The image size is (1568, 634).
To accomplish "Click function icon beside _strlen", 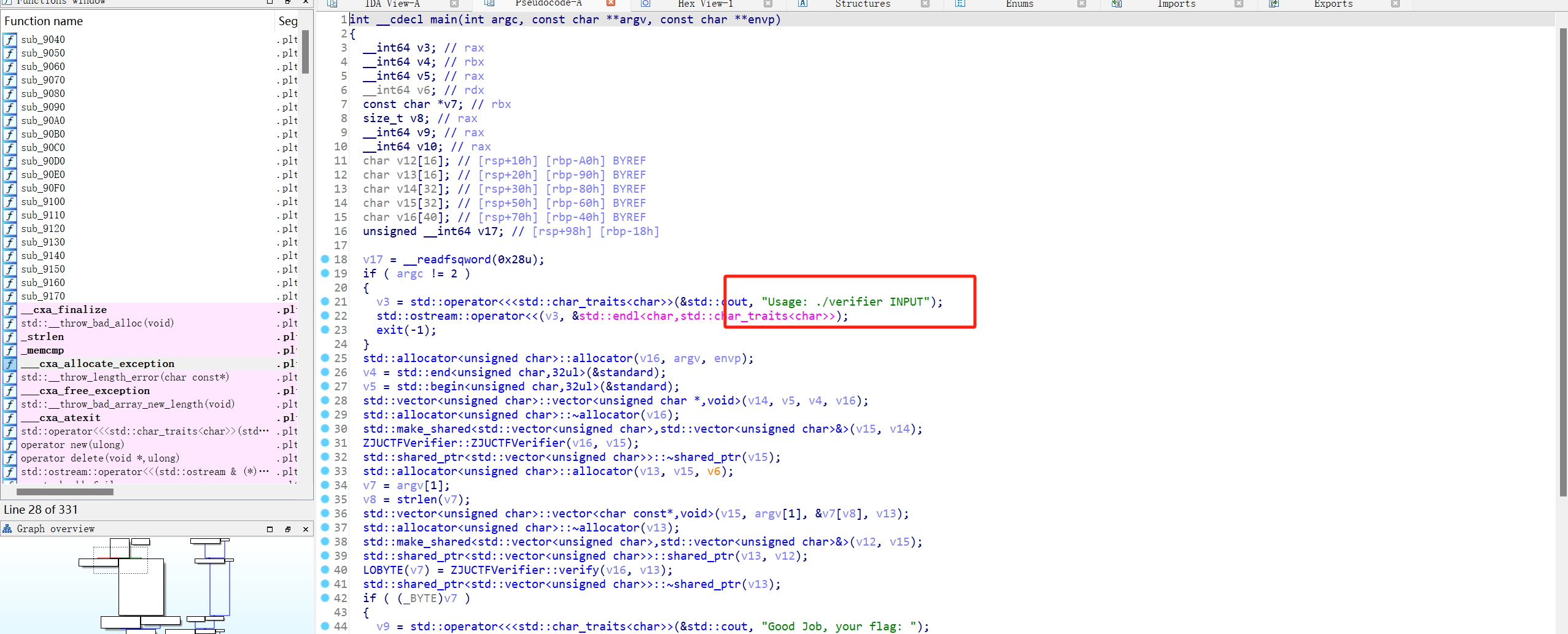I will coord(10,337).
